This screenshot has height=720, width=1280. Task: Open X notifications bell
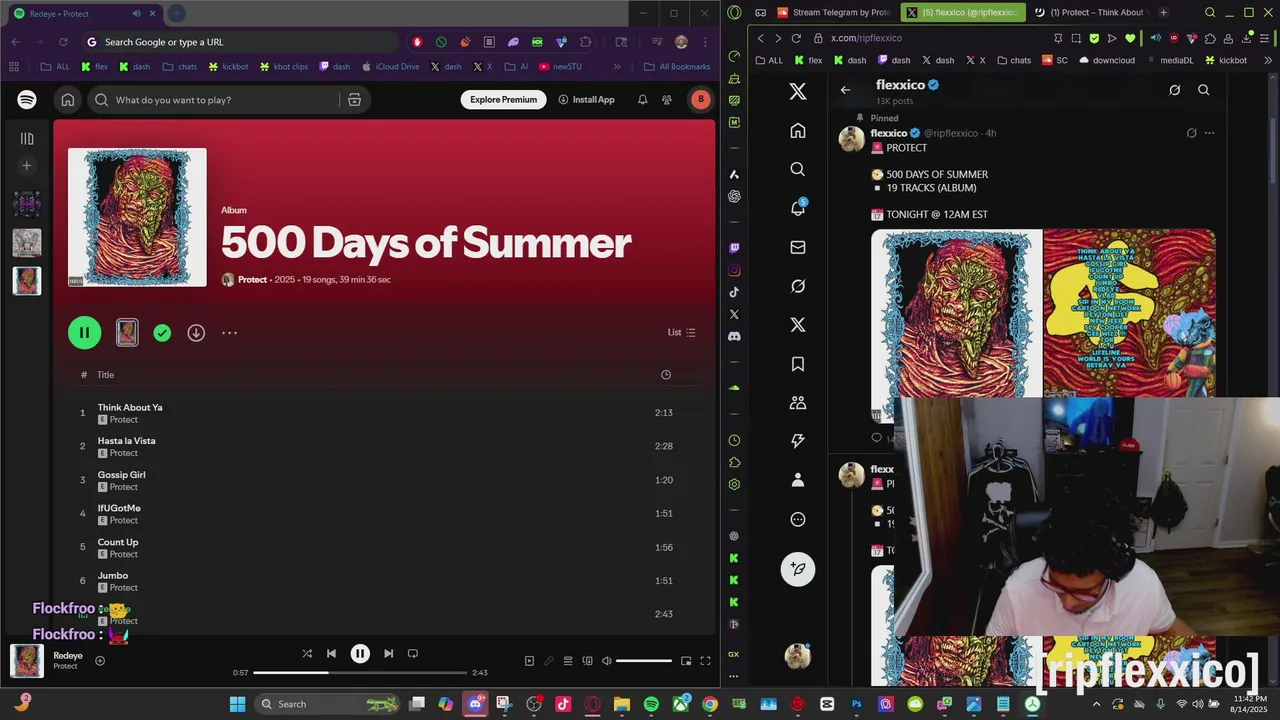797,208
